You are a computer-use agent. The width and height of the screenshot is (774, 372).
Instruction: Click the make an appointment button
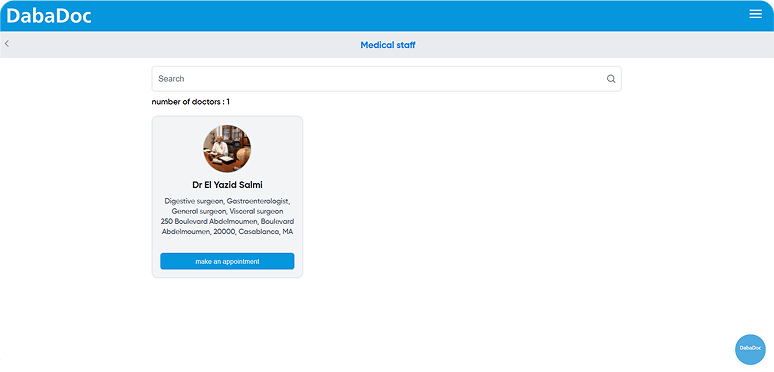pyautogui.click(x=227, y=261)
